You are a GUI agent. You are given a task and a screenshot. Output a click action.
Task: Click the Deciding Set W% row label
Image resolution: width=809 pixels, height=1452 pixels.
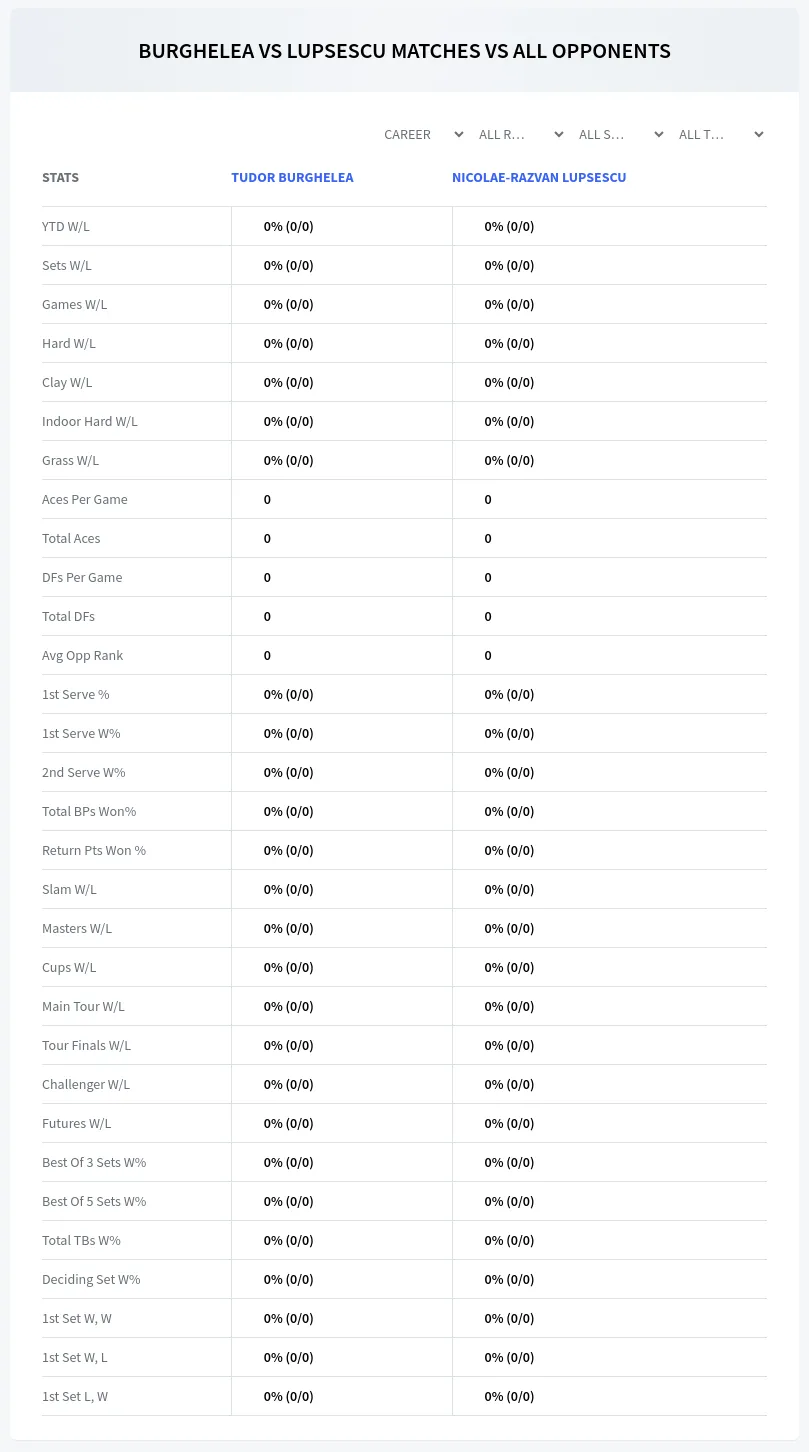91,1279
